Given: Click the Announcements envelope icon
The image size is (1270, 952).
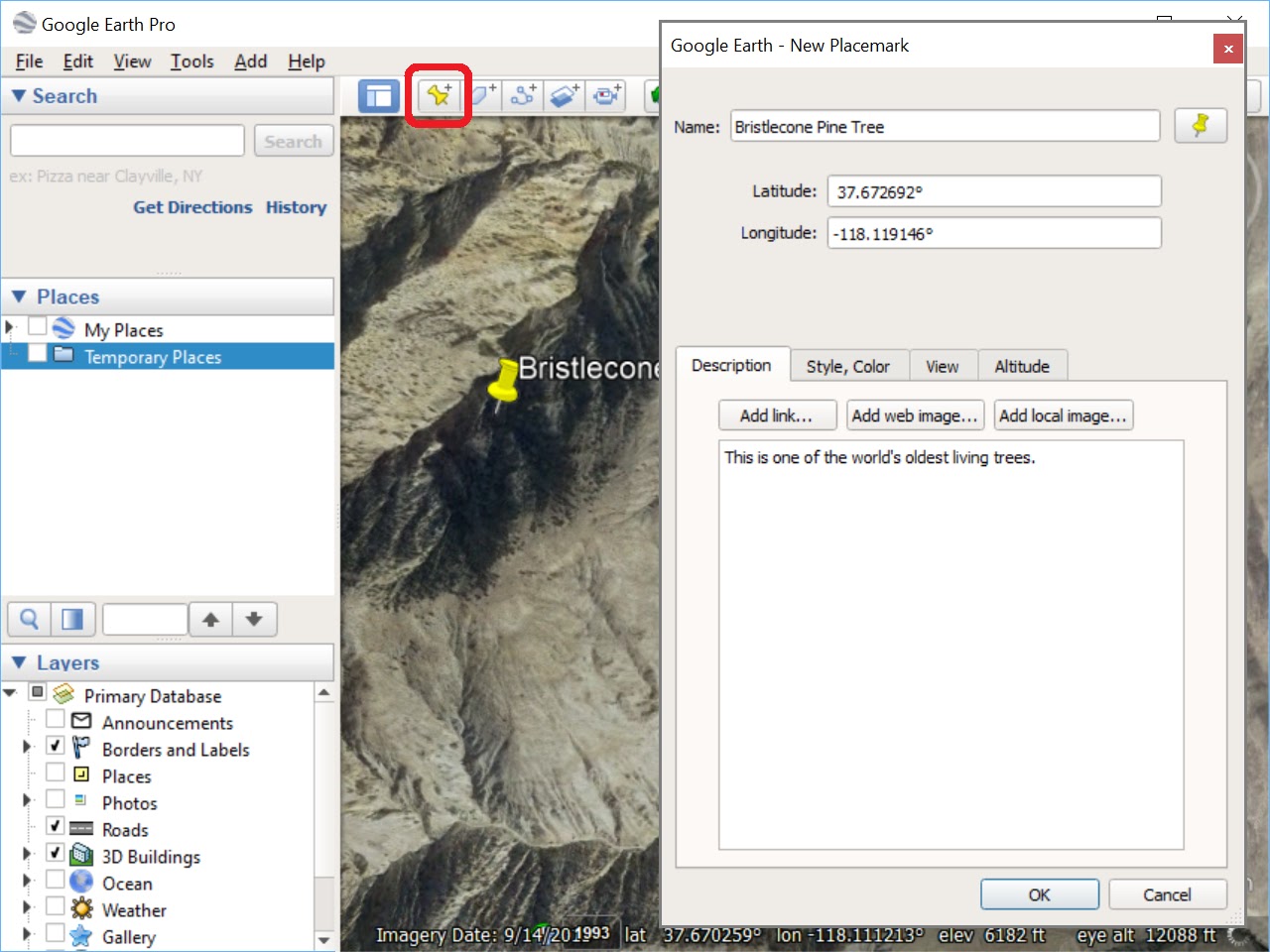Looking at the screenshot, I should [81, 721].
